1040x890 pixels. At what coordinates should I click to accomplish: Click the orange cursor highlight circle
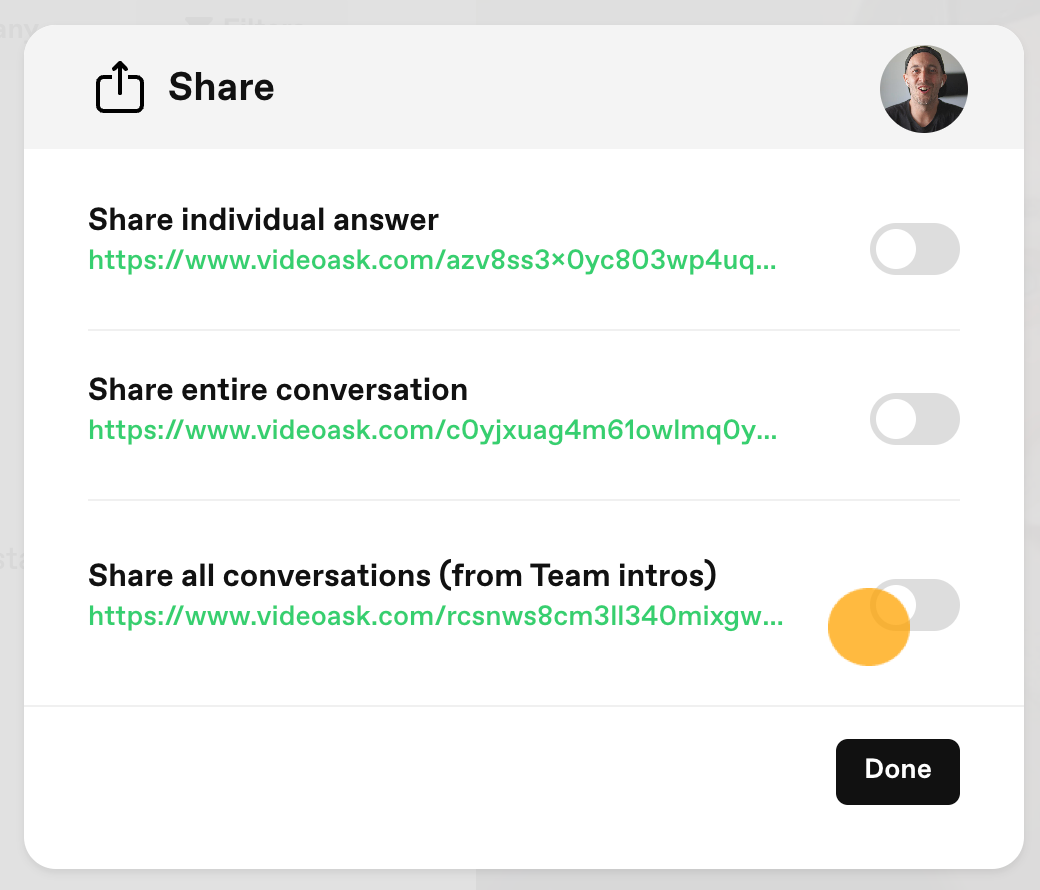point(868,627)
